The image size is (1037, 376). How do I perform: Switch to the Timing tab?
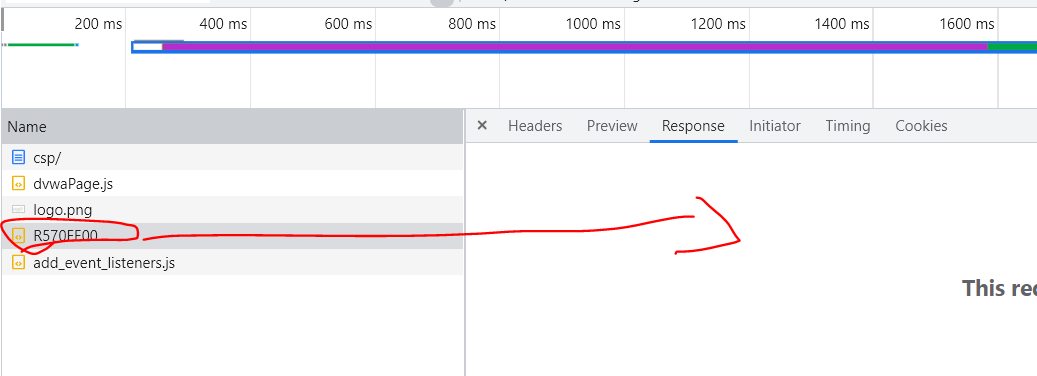847,126
